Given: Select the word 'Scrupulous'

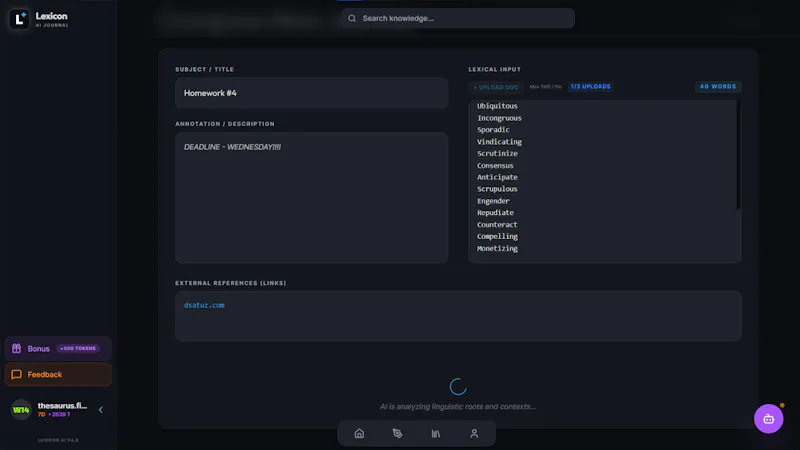Looking at the screenshot, I should (497, 189).
